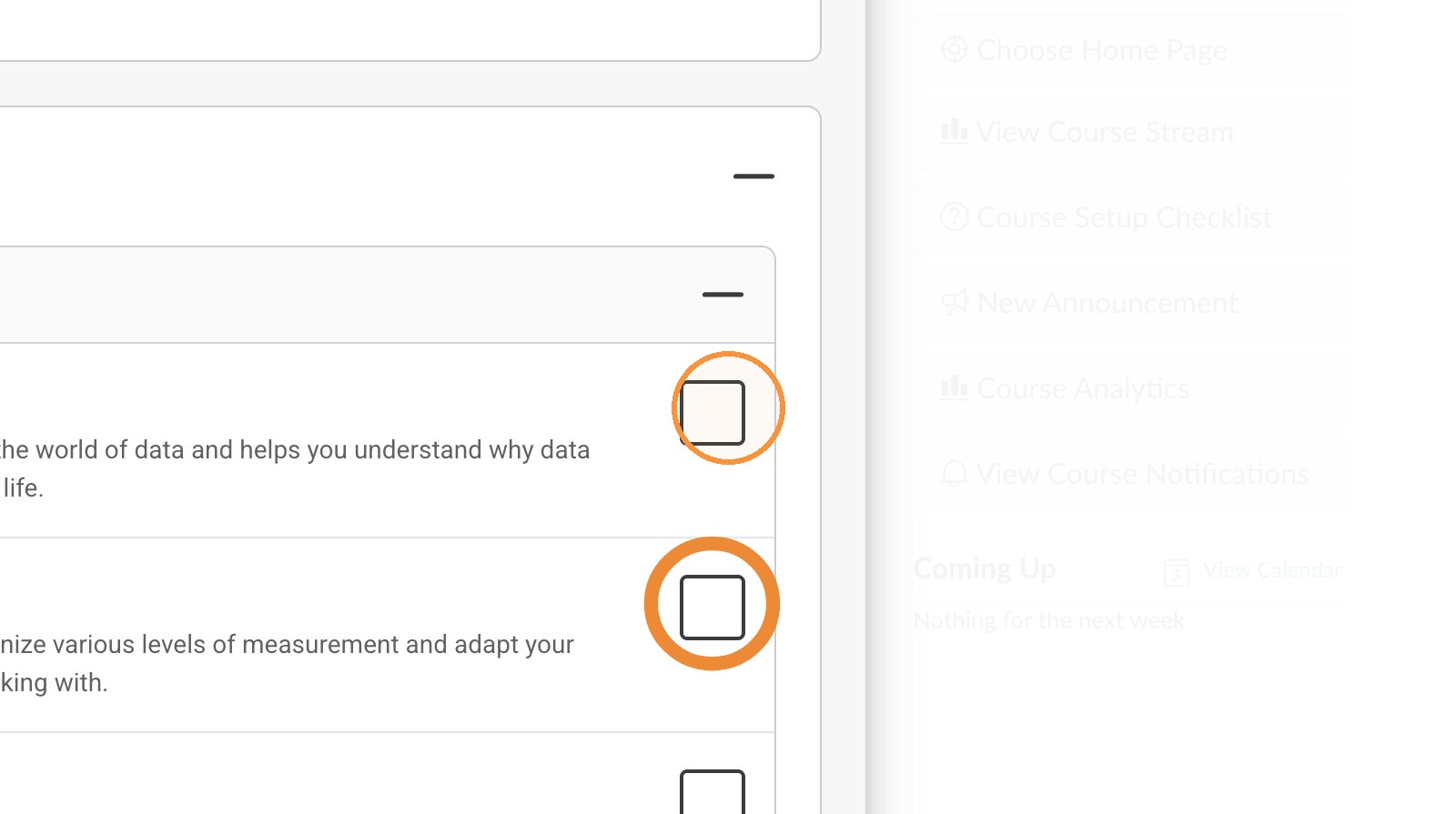
Task: Tick the checkbox for the world of data item
Action: (x=713, y=413)
